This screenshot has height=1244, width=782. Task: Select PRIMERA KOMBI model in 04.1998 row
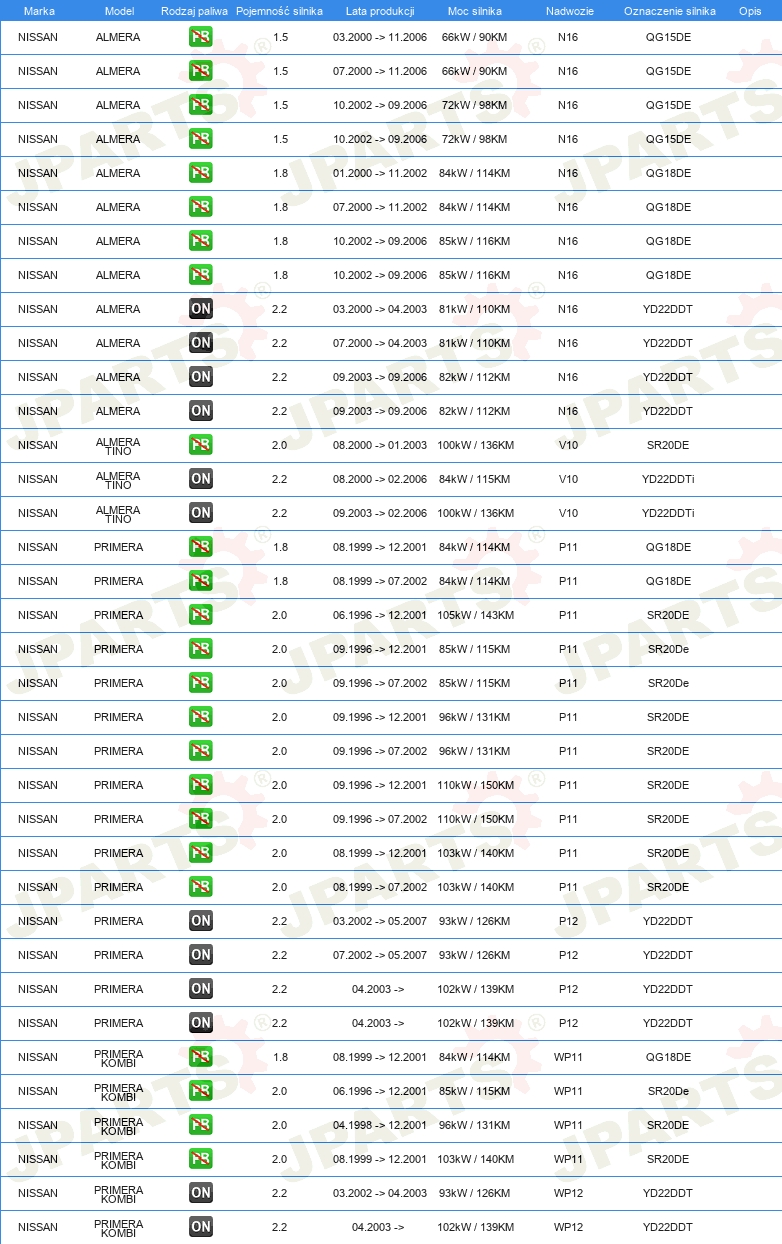click(118, 1126)
